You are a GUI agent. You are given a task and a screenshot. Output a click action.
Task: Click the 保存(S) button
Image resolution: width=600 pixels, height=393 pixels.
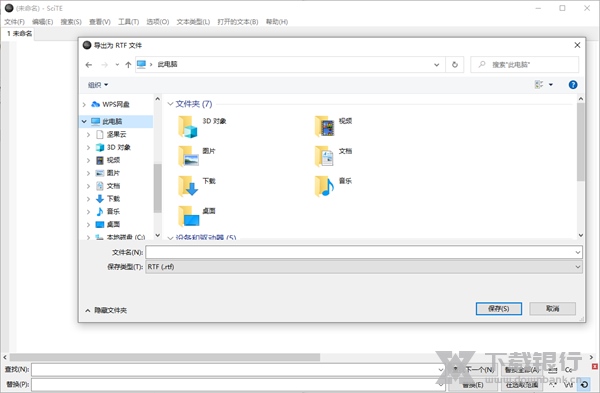tap(499, 309)
